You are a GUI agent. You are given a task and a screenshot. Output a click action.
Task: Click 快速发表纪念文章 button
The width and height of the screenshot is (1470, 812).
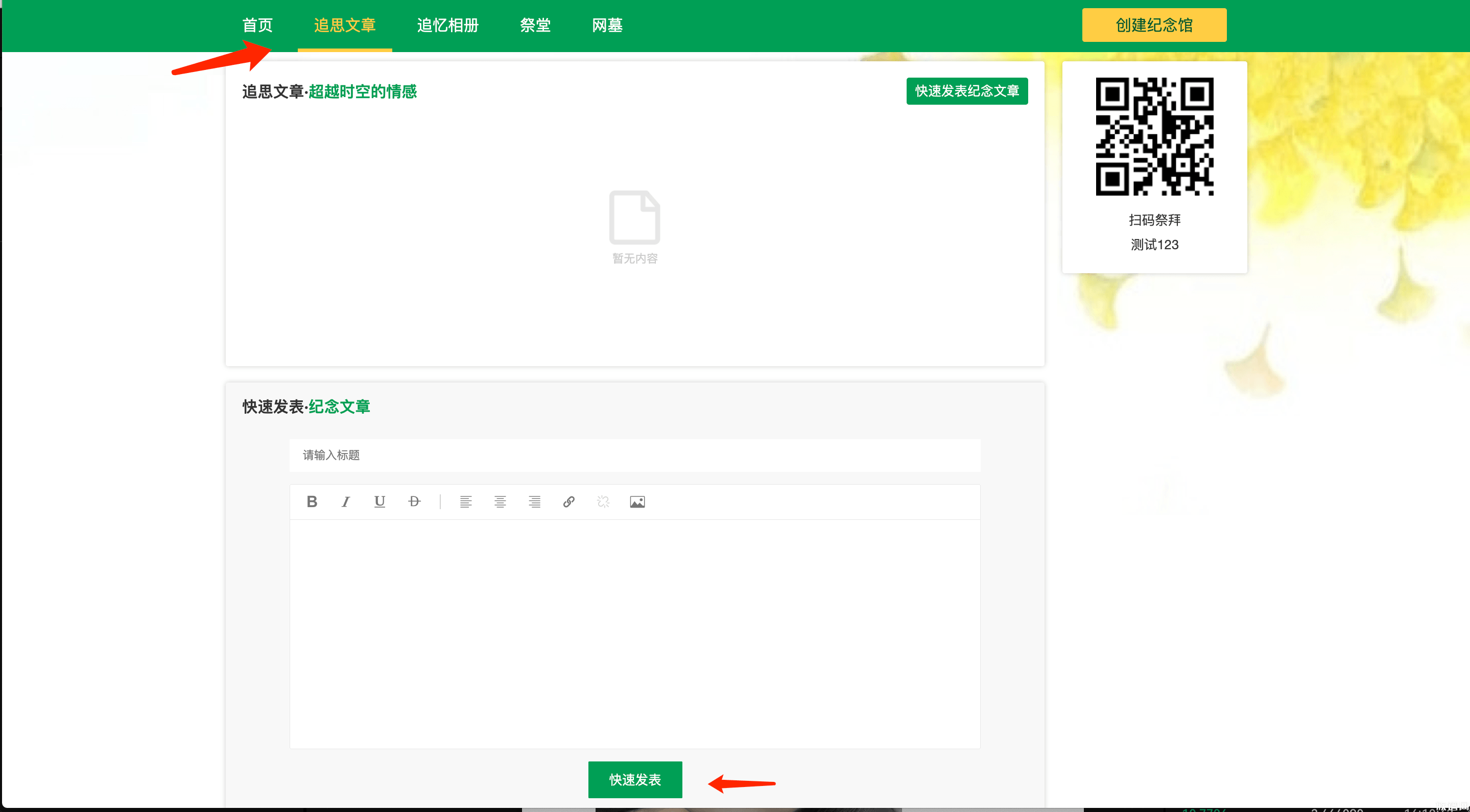pyautogui.click(x=967, y=91)
